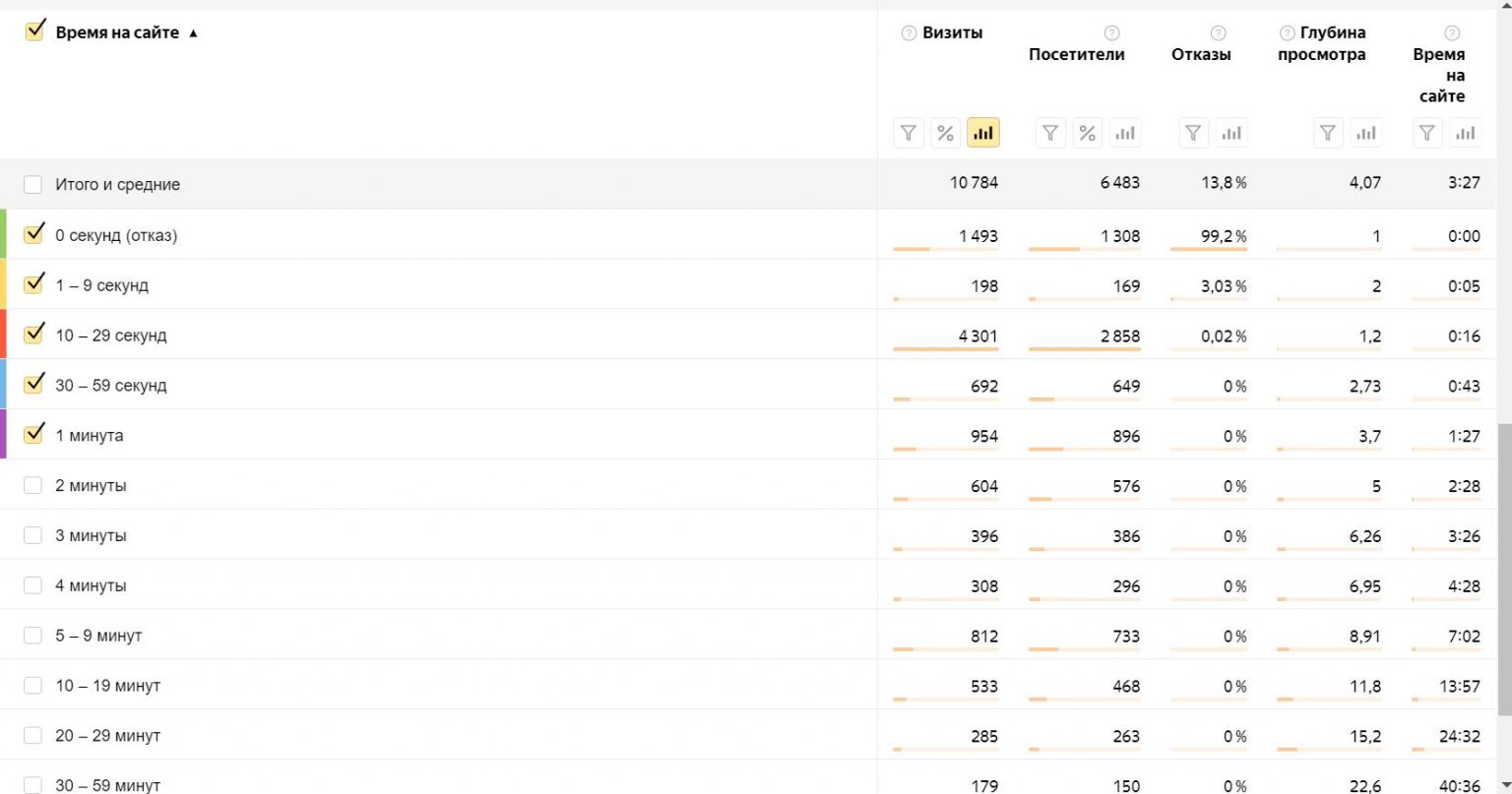Click the green swatch of 0 секунд row
This screenshot has height=794, width=1512.
(3, 234)
